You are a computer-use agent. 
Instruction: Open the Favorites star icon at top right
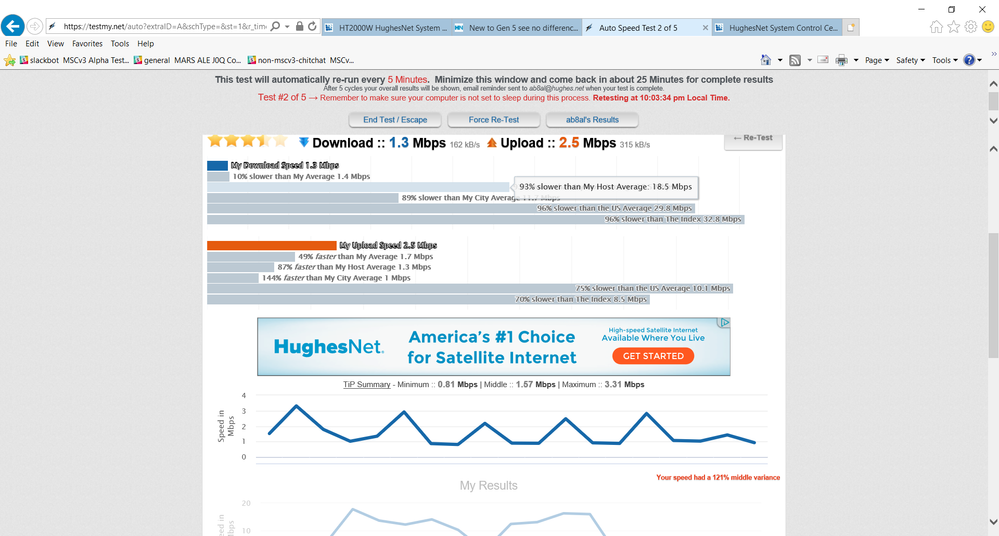pyautogui.click(x=953, y=27)
